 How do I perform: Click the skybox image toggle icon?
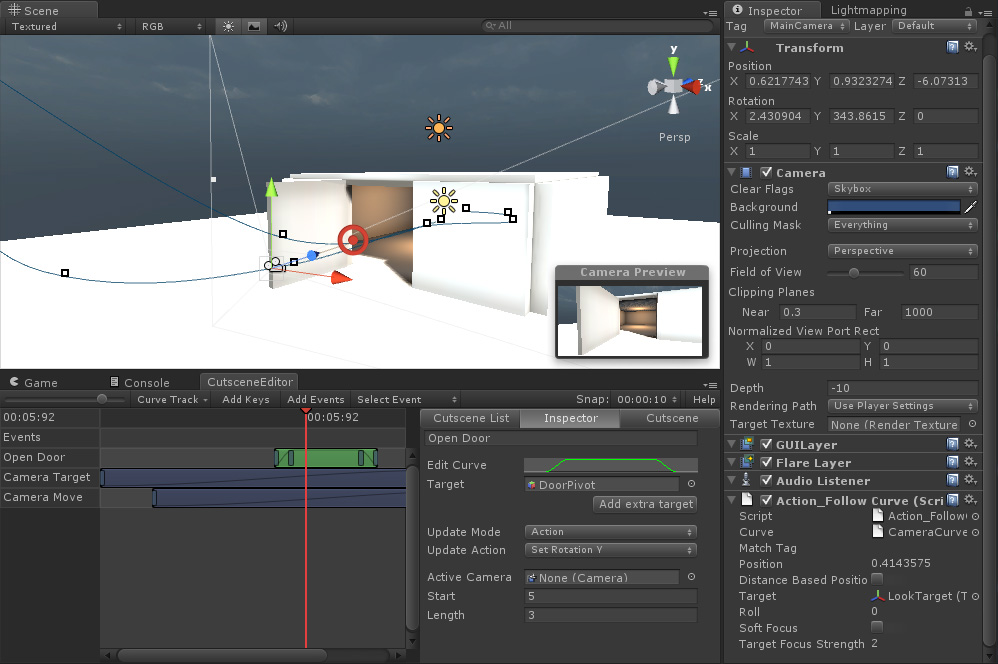254,26
